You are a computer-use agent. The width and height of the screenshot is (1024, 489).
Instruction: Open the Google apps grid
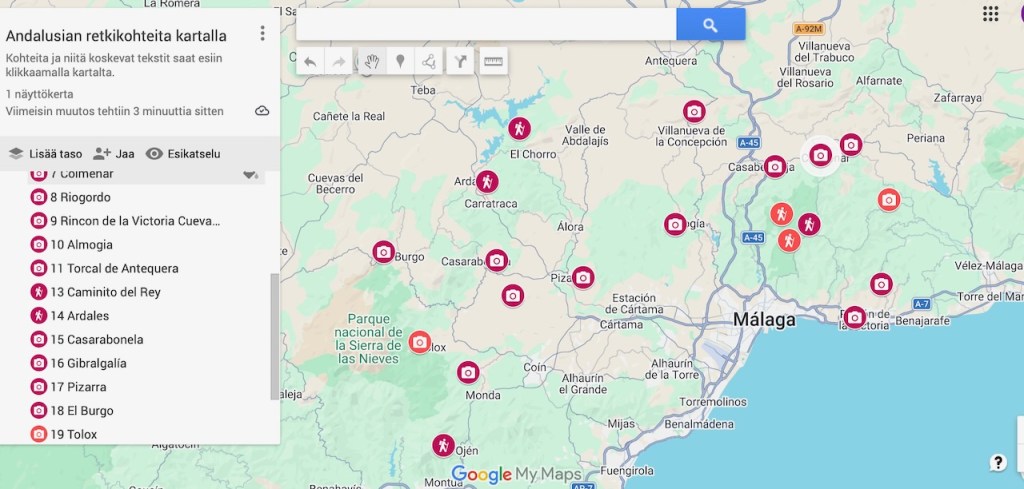coord(990,13)
